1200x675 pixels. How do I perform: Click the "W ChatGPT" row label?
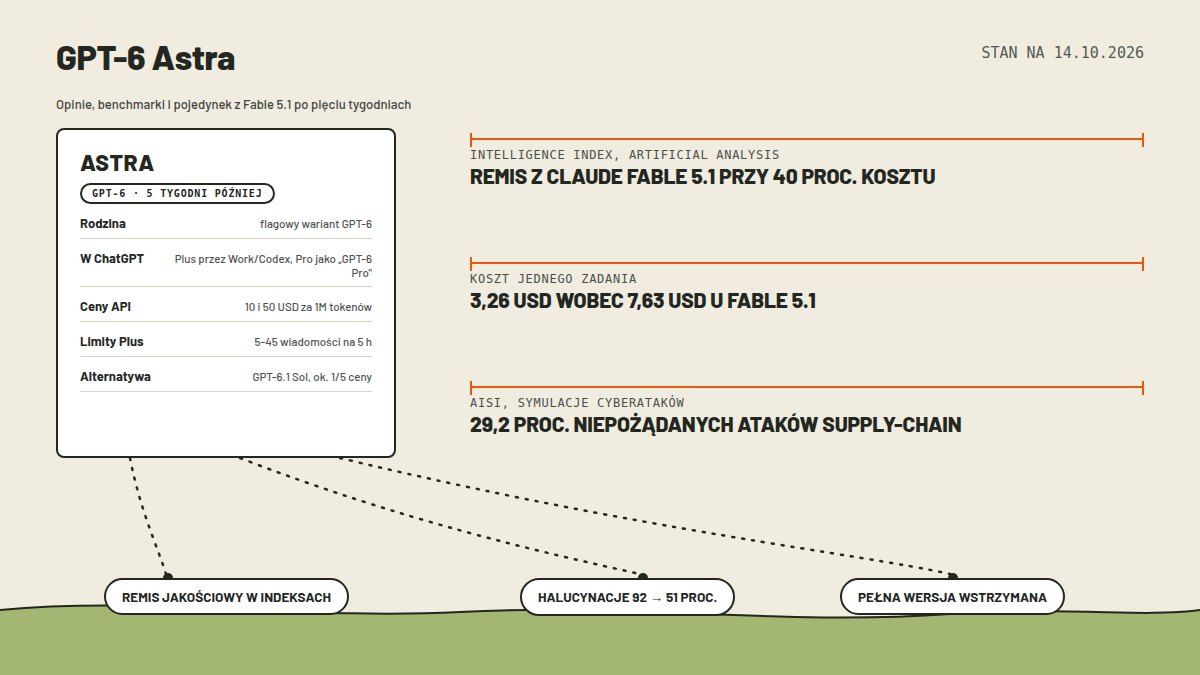[x=112, y=258]
